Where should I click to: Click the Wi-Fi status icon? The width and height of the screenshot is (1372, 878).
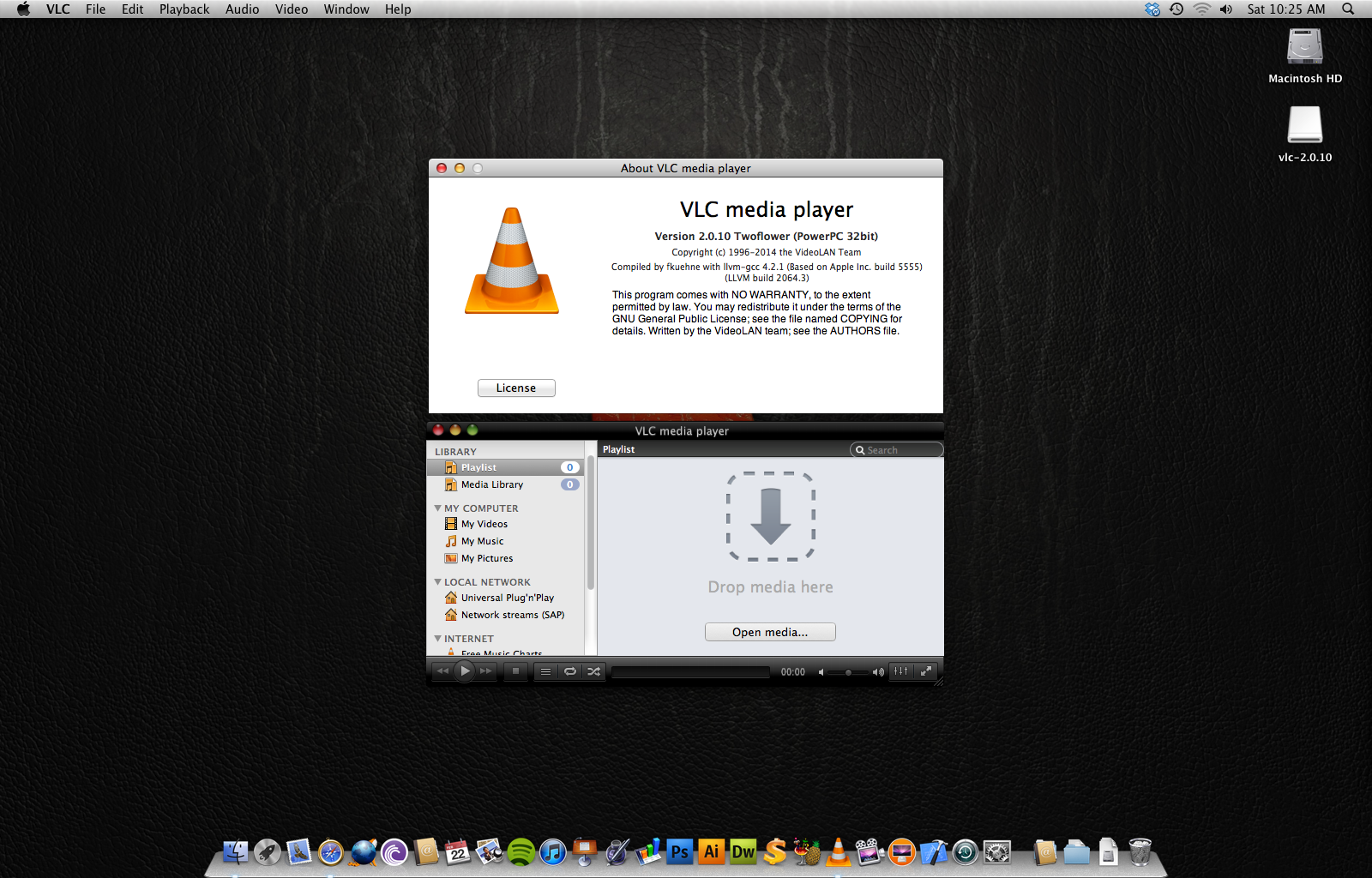(1201, 9)
